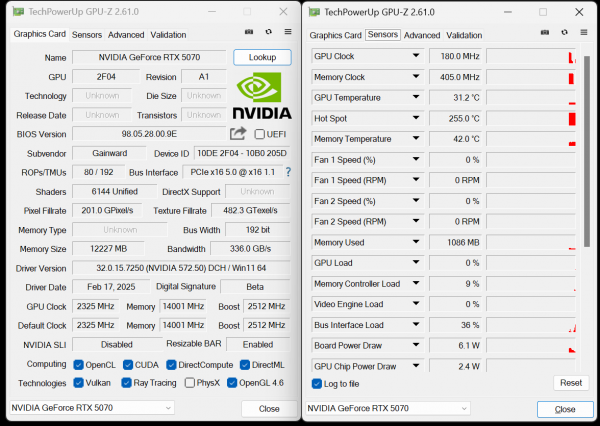This screenshot has width=600, height=426.
Task: Click the refresh icon in Graphics Card window
Action: point(268,33)
